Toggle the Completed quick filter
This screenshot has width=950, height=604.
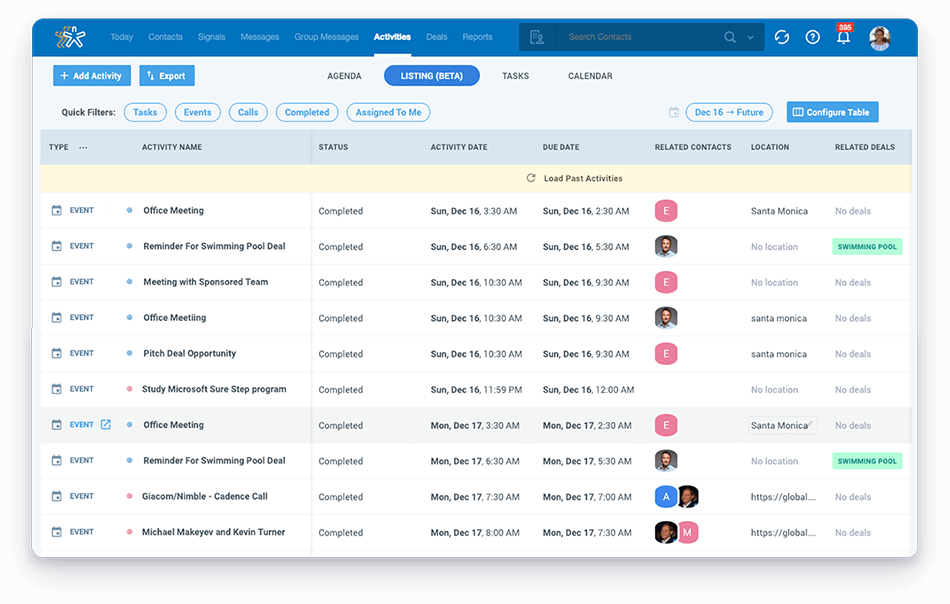click(x=307, y=112)
